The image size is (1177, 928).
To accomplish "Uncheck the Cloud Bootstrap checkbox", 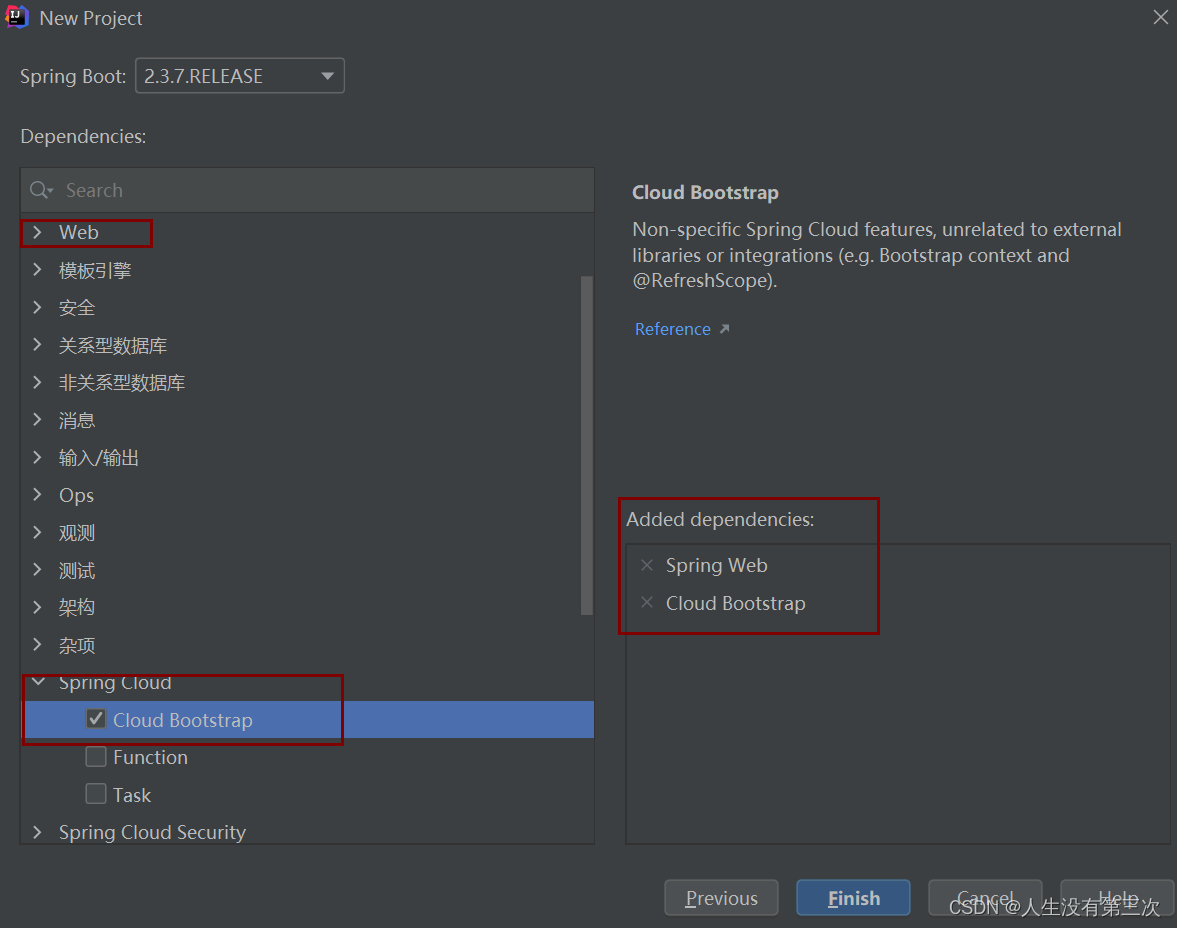I will click(95, 719).
